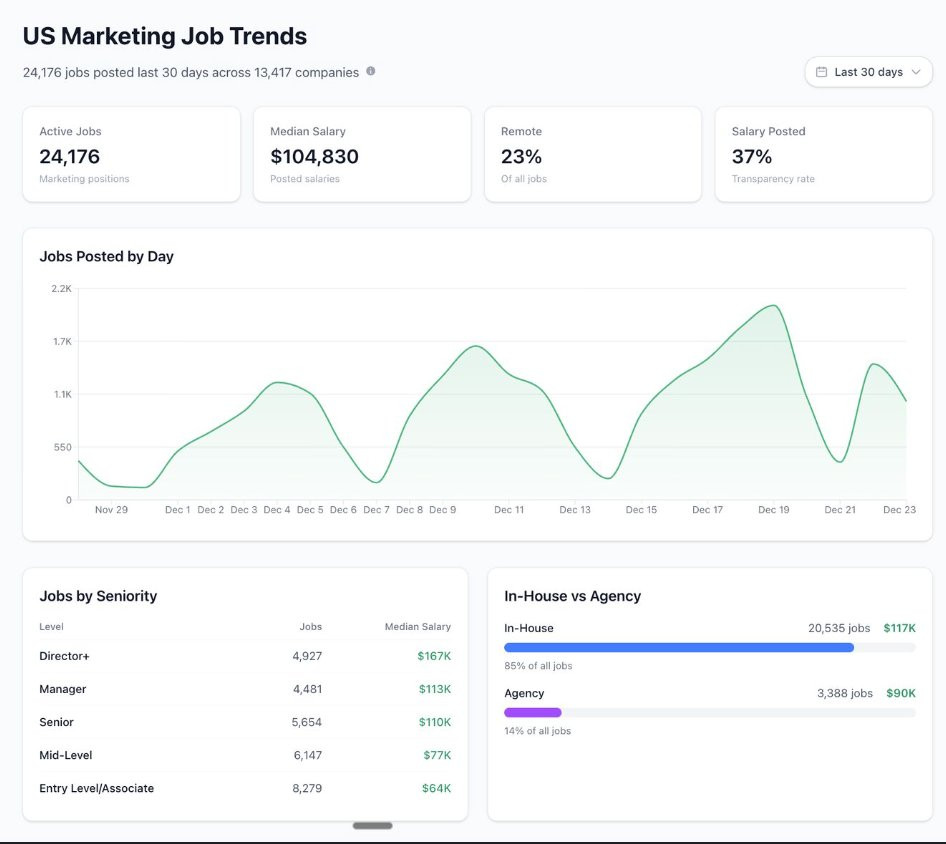Click the 1.7K y-axis label
This screenshot has height=844, width=946.
(x=62, y=341)
